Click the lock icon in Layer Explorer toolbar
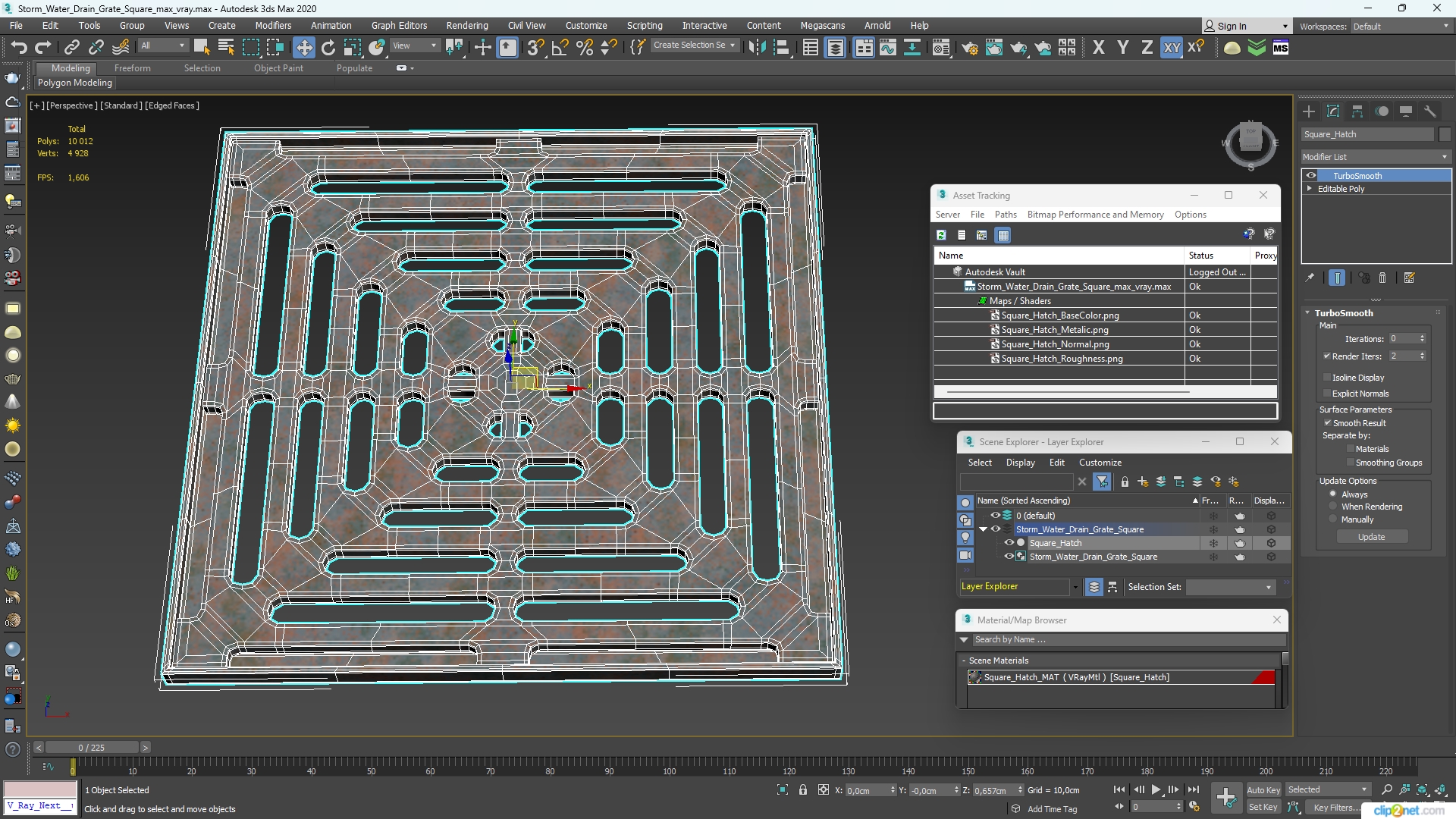Image resolution: width=1456 pixels, height=819 pixels. tap(1125, 482)
